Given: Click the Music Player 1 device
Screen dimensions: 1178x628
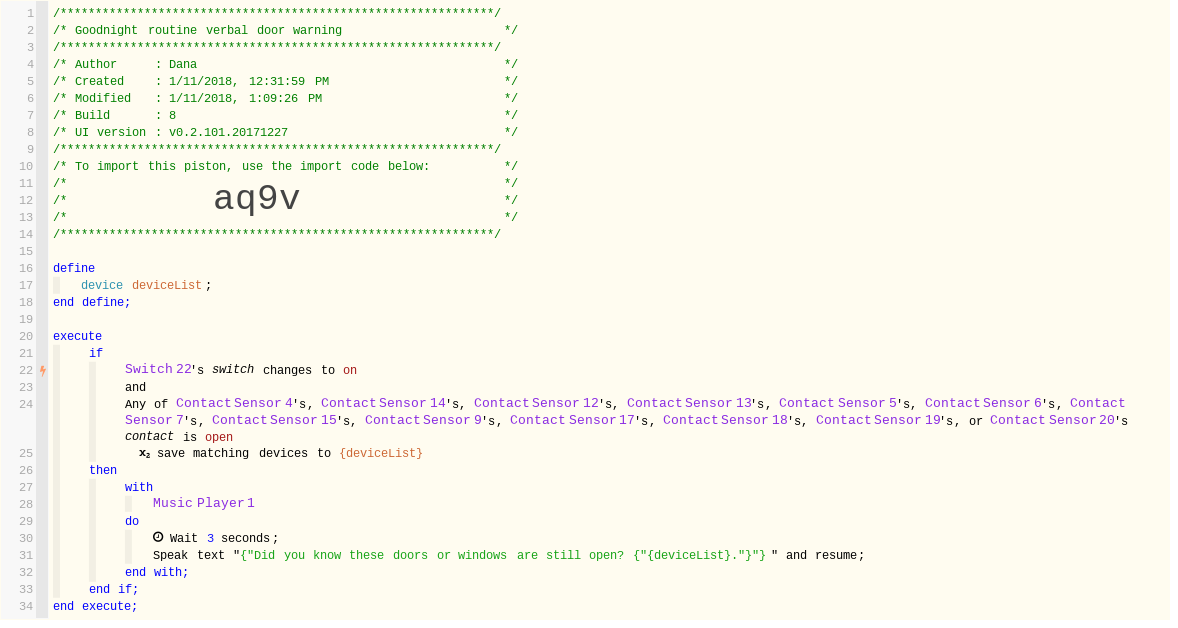Looking at the screenshot, I should tap(203, 503).
